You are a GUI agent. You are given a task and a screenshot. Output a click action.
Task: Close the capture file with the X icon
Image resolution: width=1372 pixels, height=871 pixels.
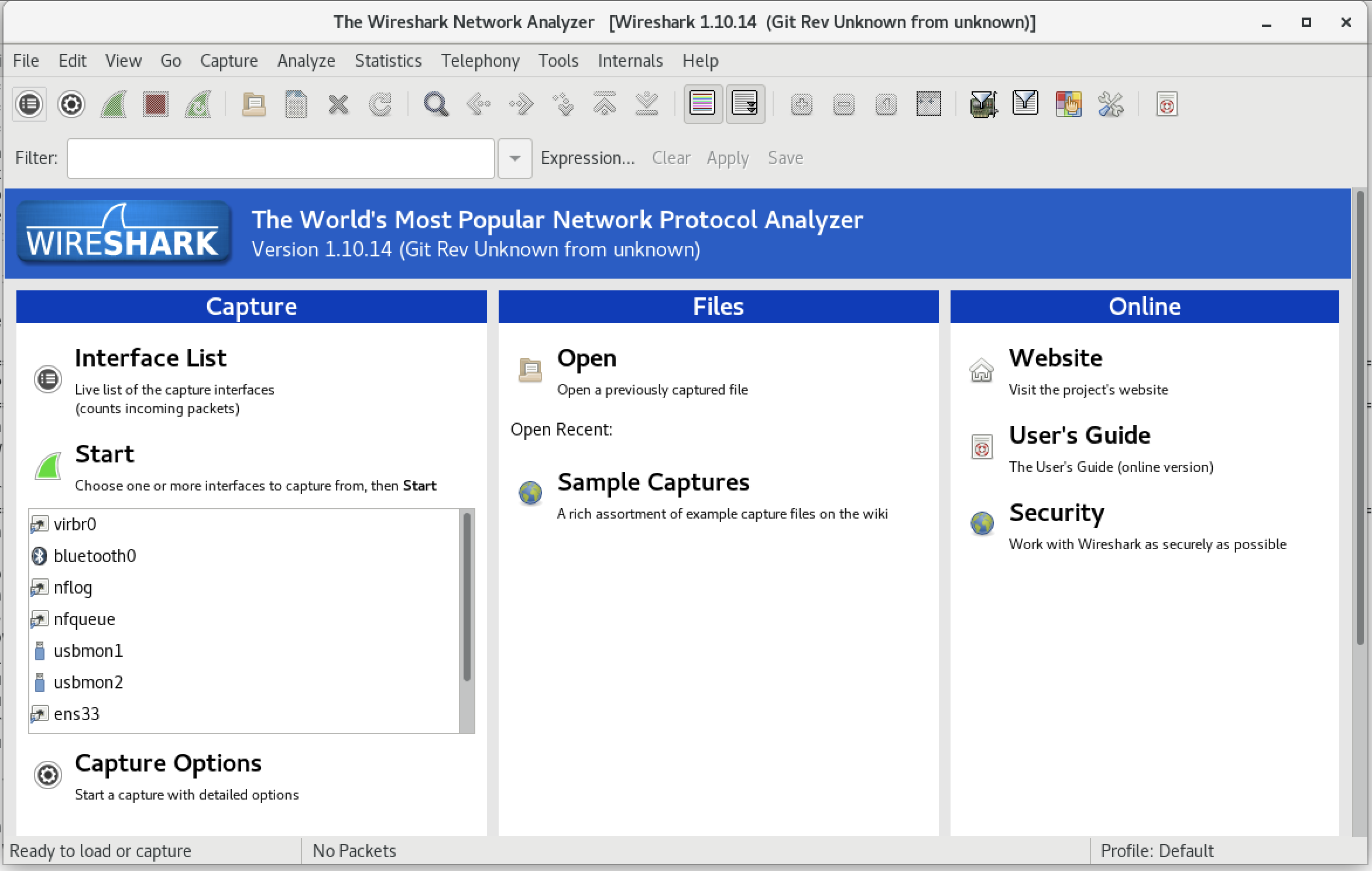338,105
